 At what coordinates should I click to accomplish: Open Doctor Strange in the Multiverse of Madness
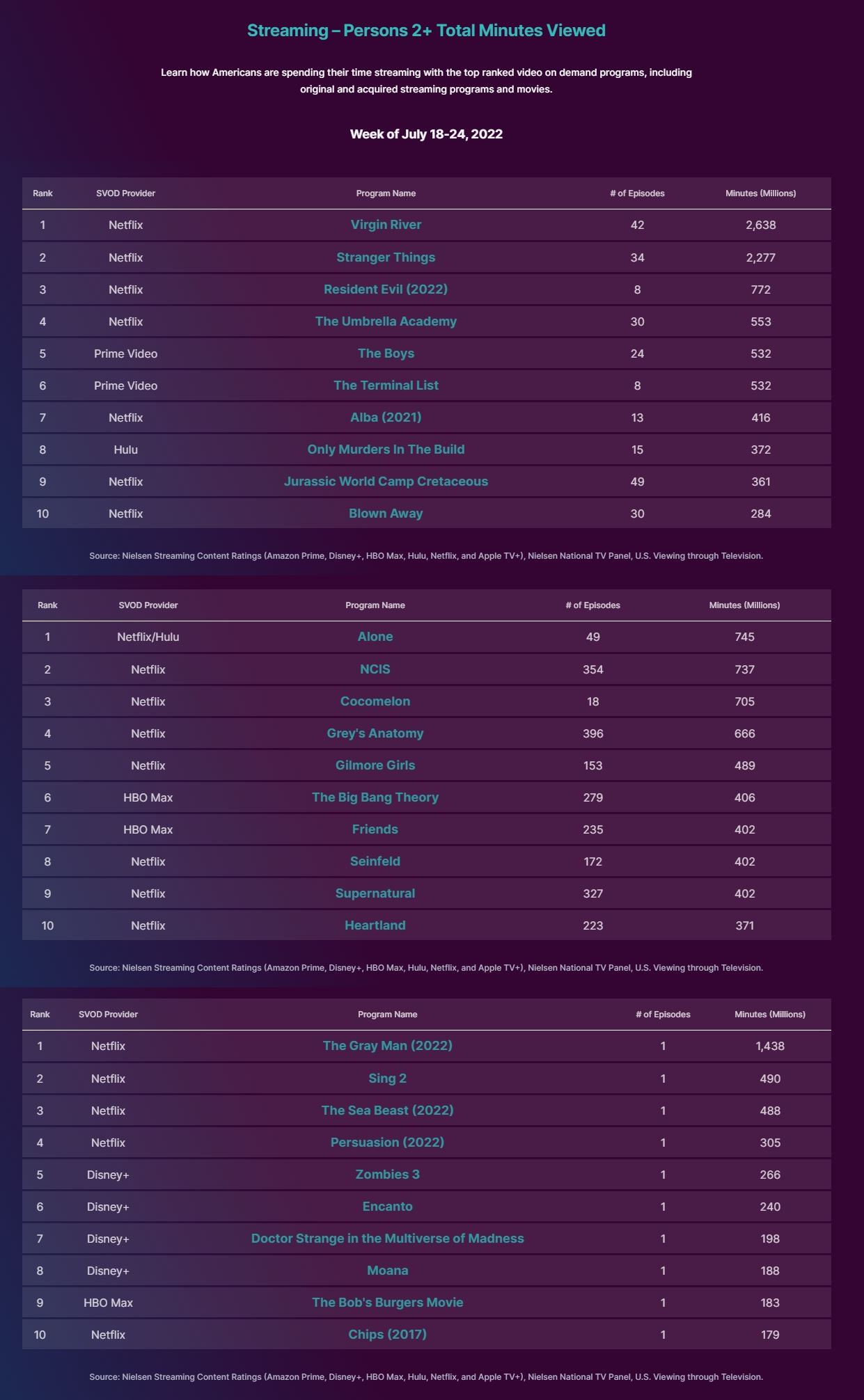coord(387,1239)
